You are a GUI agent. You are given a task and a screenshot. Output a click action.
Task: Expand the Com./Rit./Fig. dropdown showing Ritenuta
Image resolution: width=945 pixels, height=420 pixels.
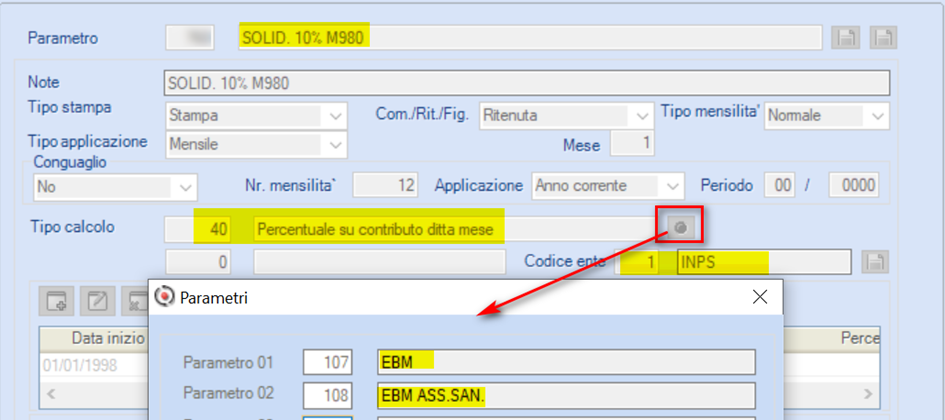pyautogui.click(x=567, y=116)
